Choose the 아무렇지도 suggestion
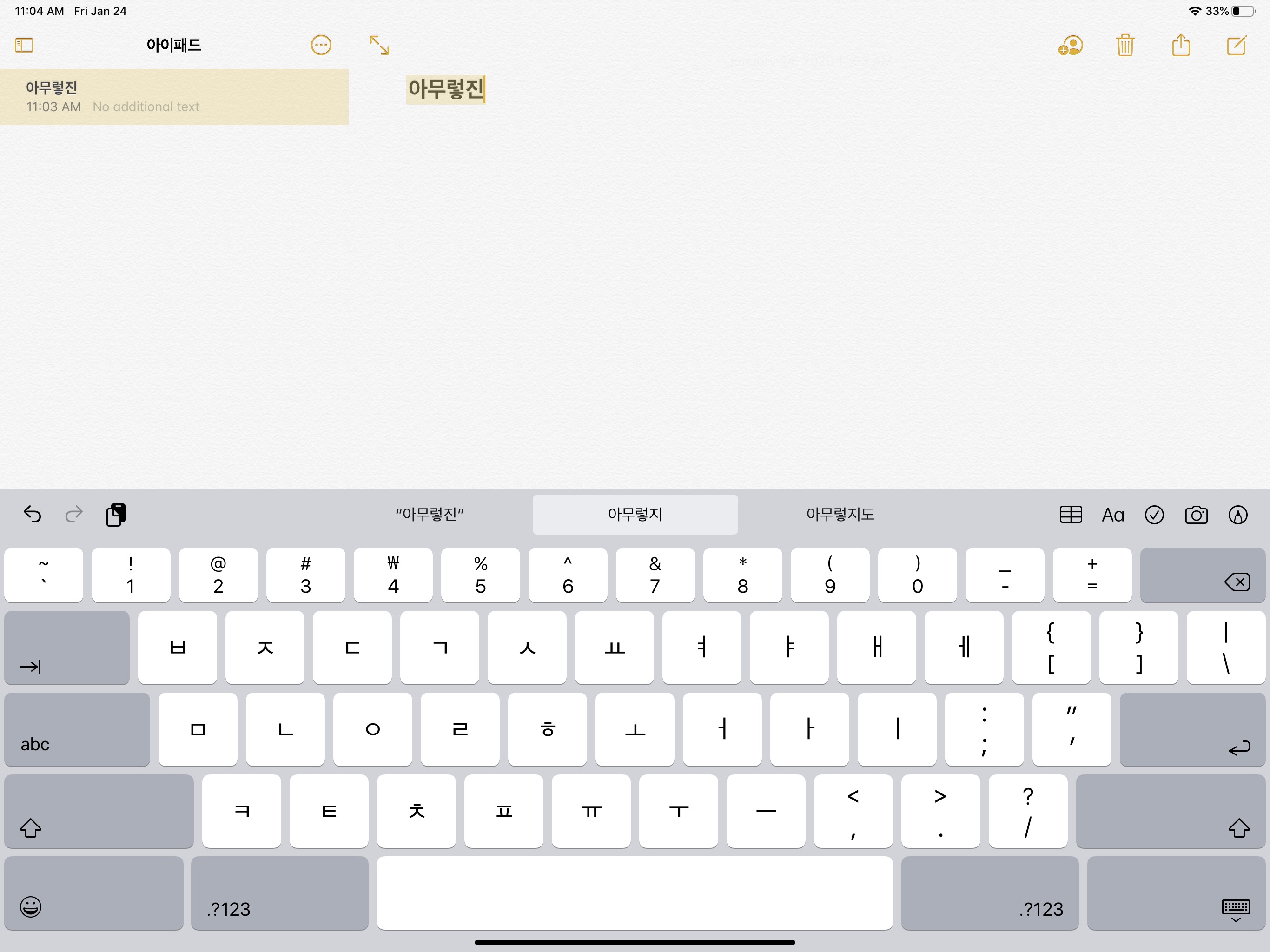The image size is (1270, 952). 840,514
